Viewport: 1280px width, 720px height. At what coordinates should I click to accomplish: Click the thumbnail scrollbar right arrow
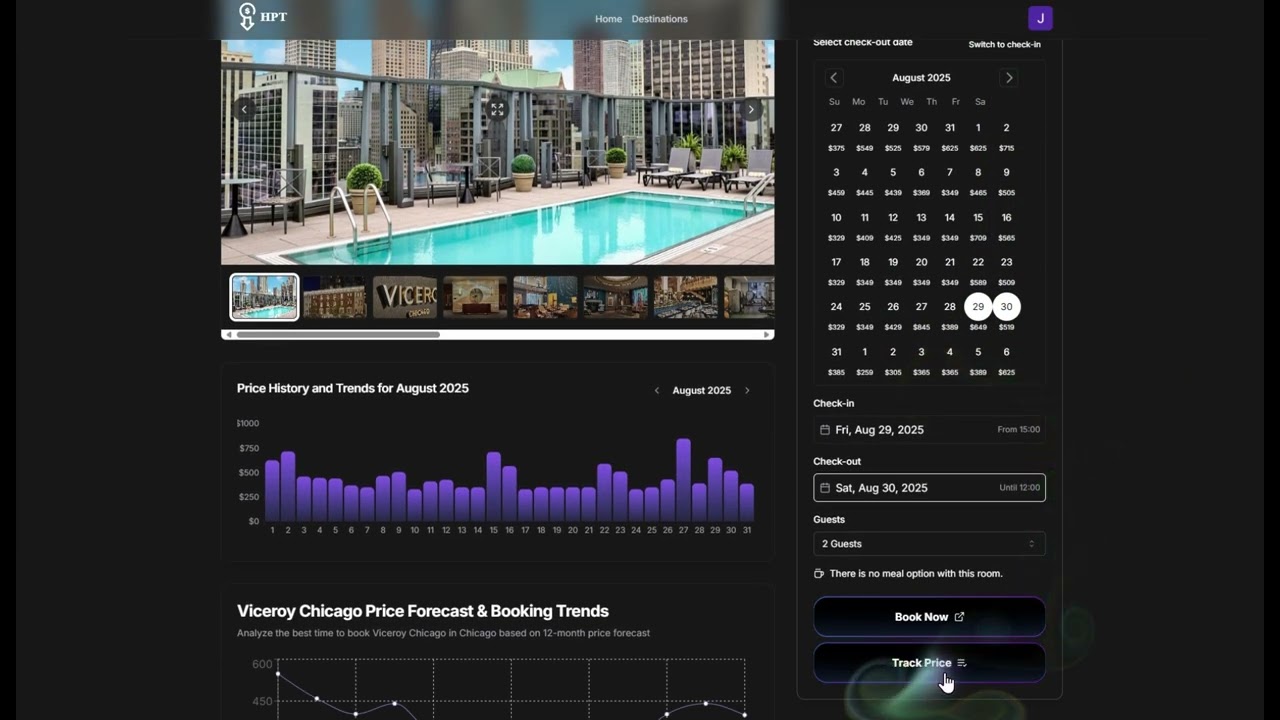click(x=767, y=334)
